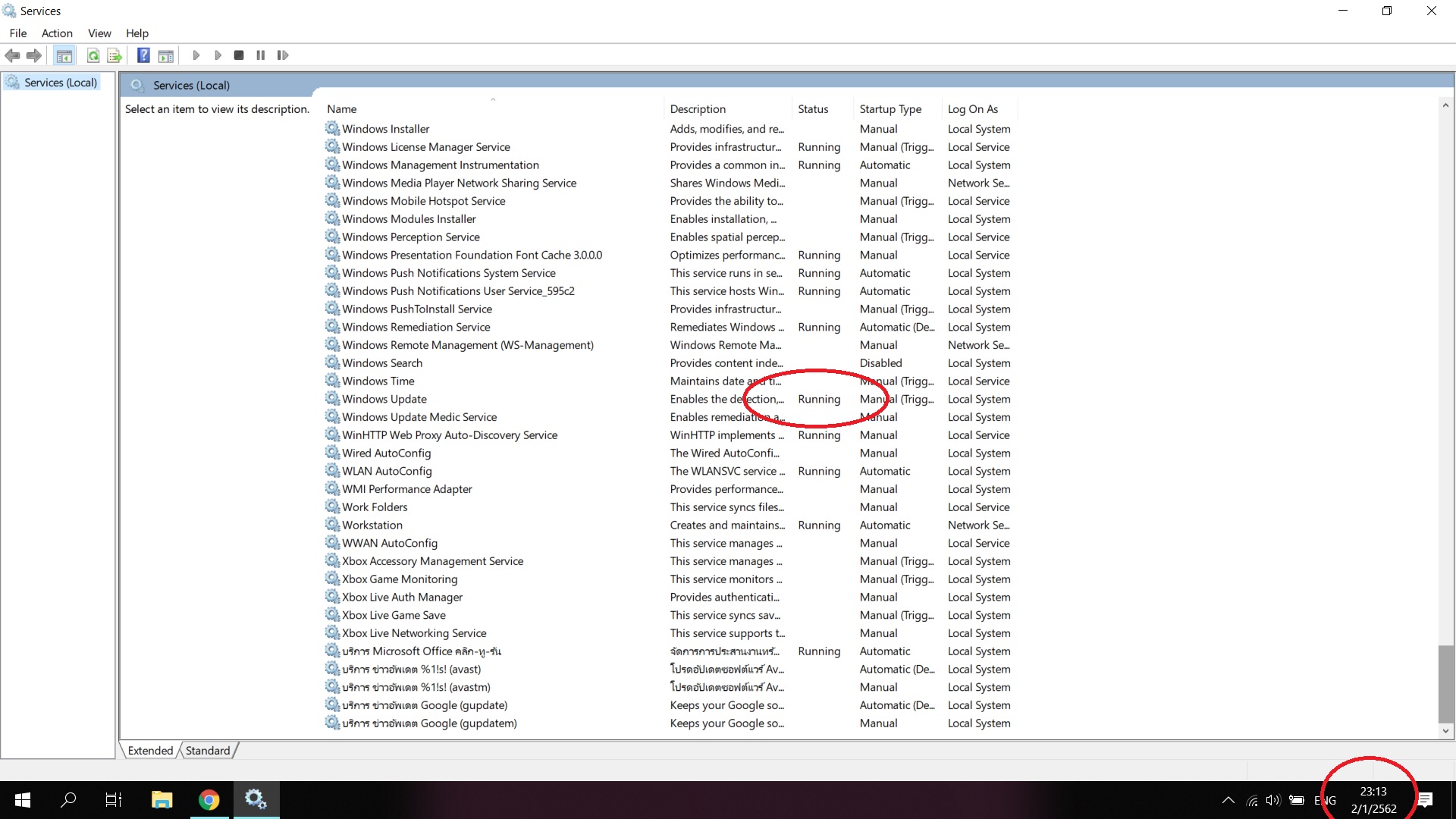
Task: Sort list by Description column header
Action: tap(728, 109)
